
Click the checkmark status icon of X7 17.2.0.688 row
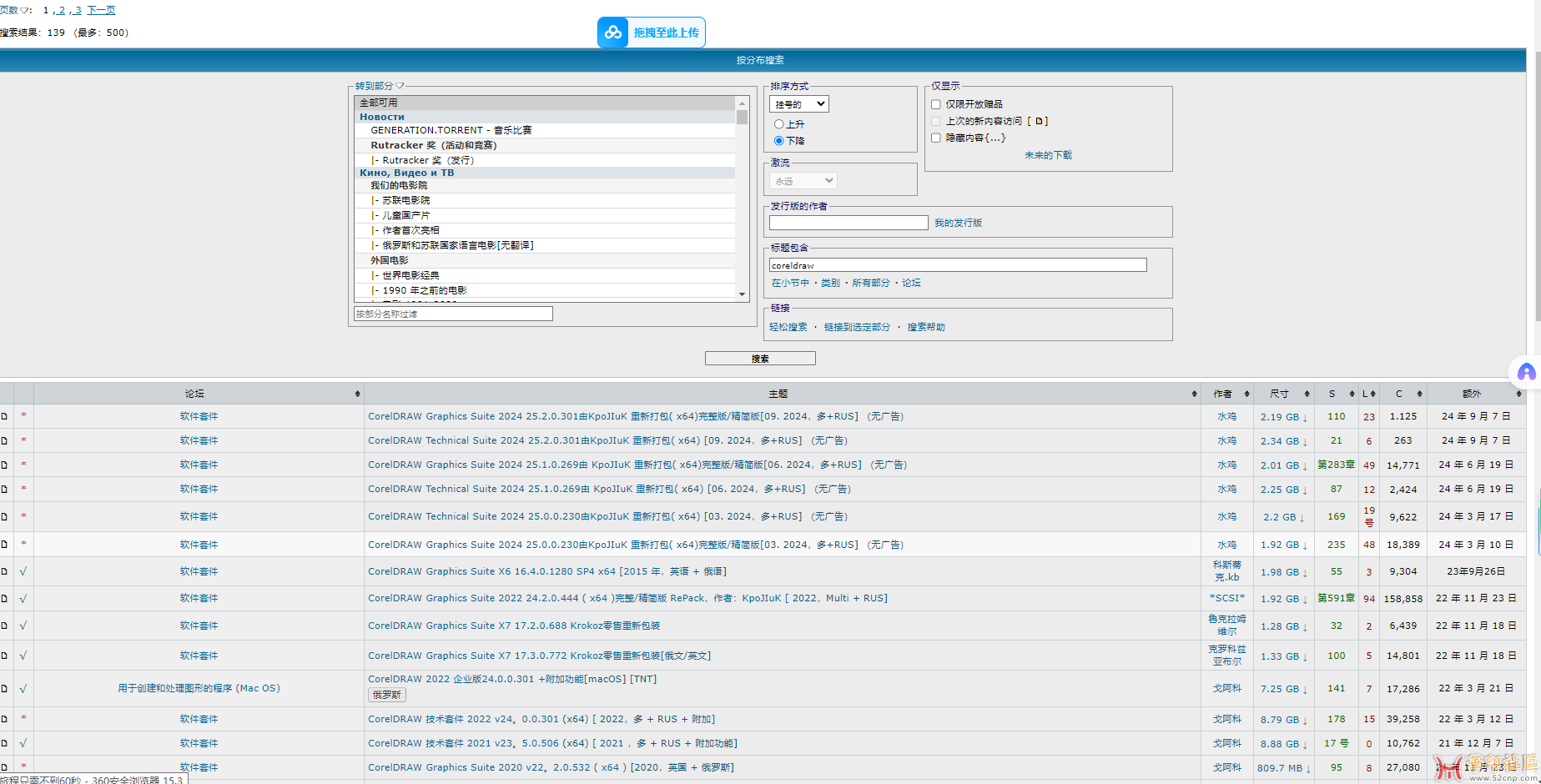coord(23,626)
